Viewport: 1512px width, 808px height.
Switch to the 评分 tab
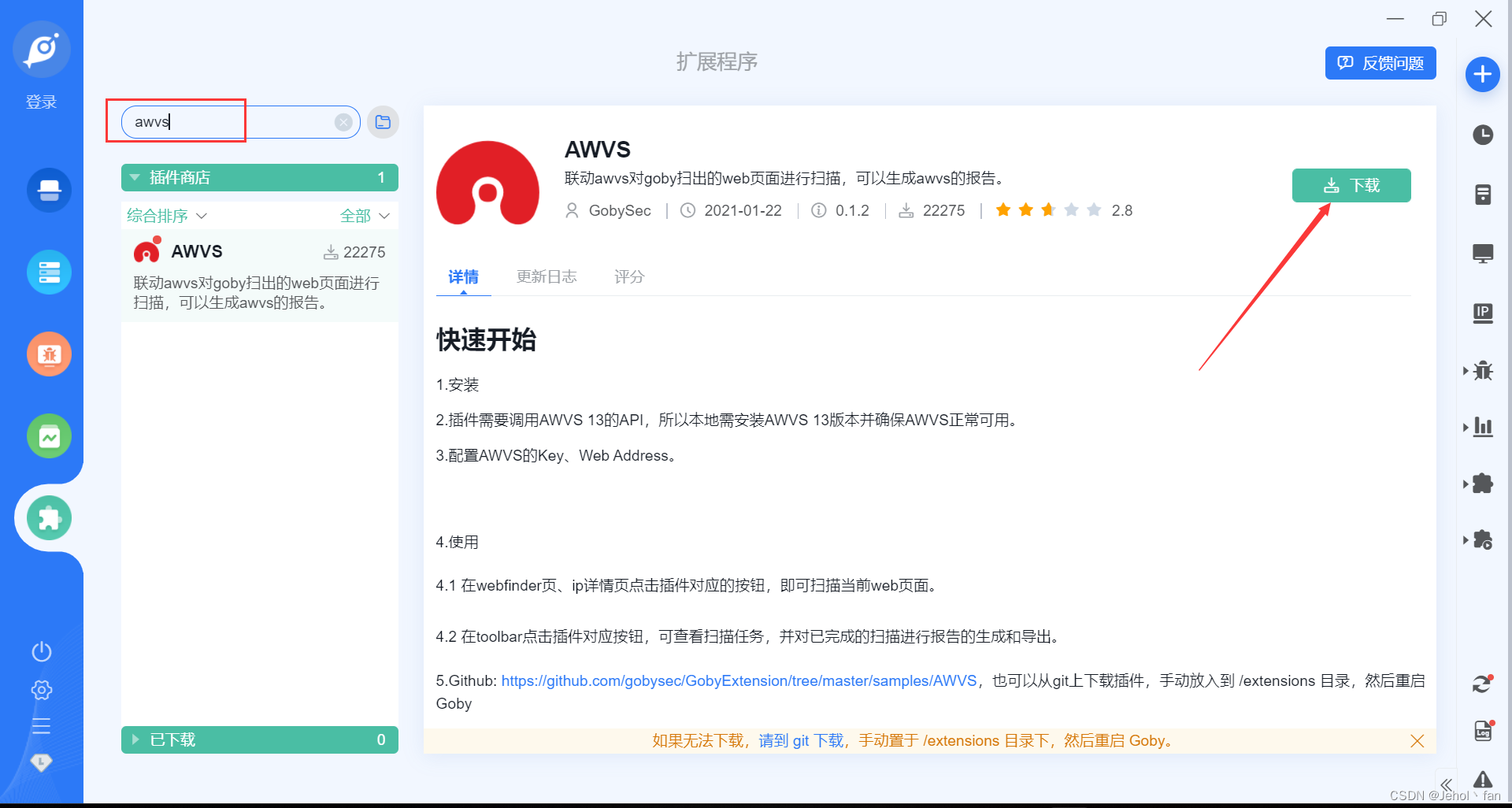[629, 276]
